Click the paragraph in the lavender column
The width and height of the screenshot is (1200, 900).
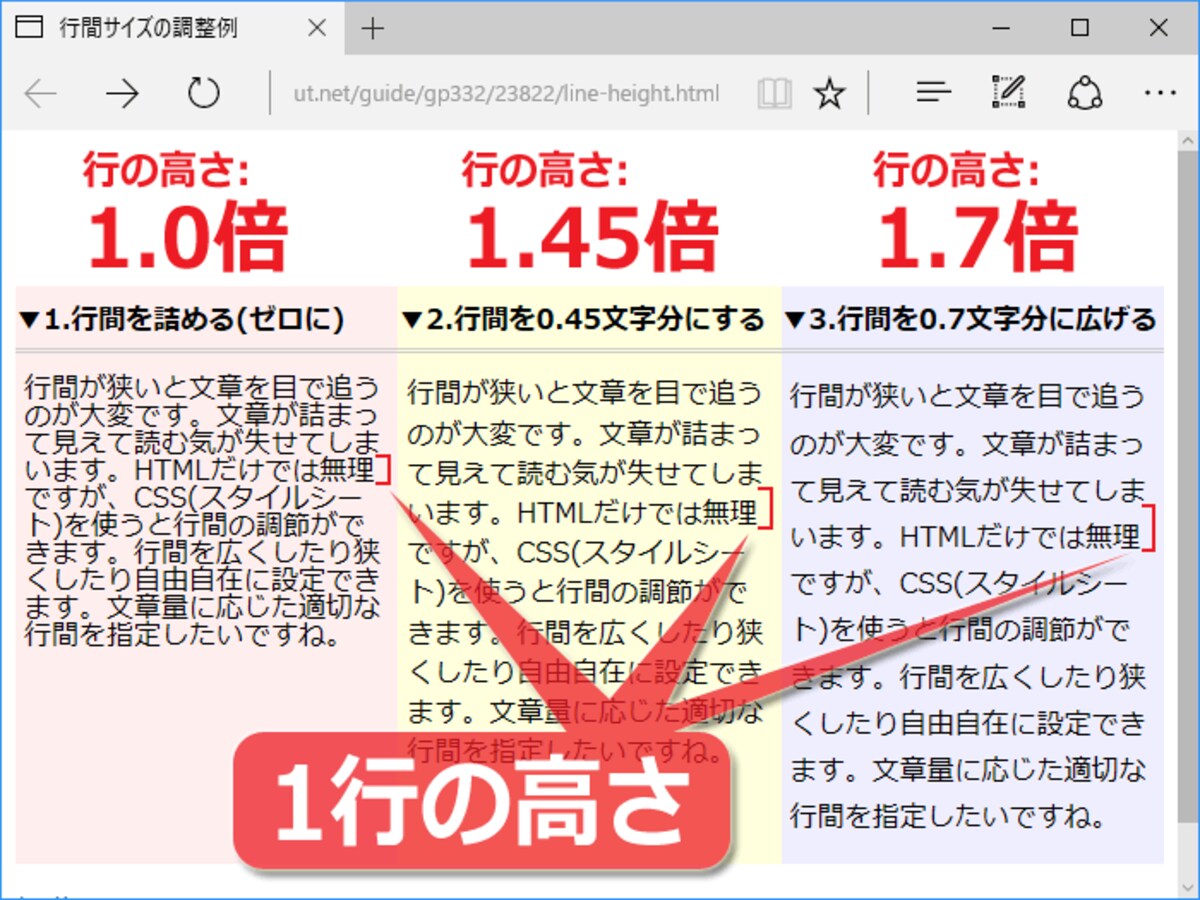(968, 606)
